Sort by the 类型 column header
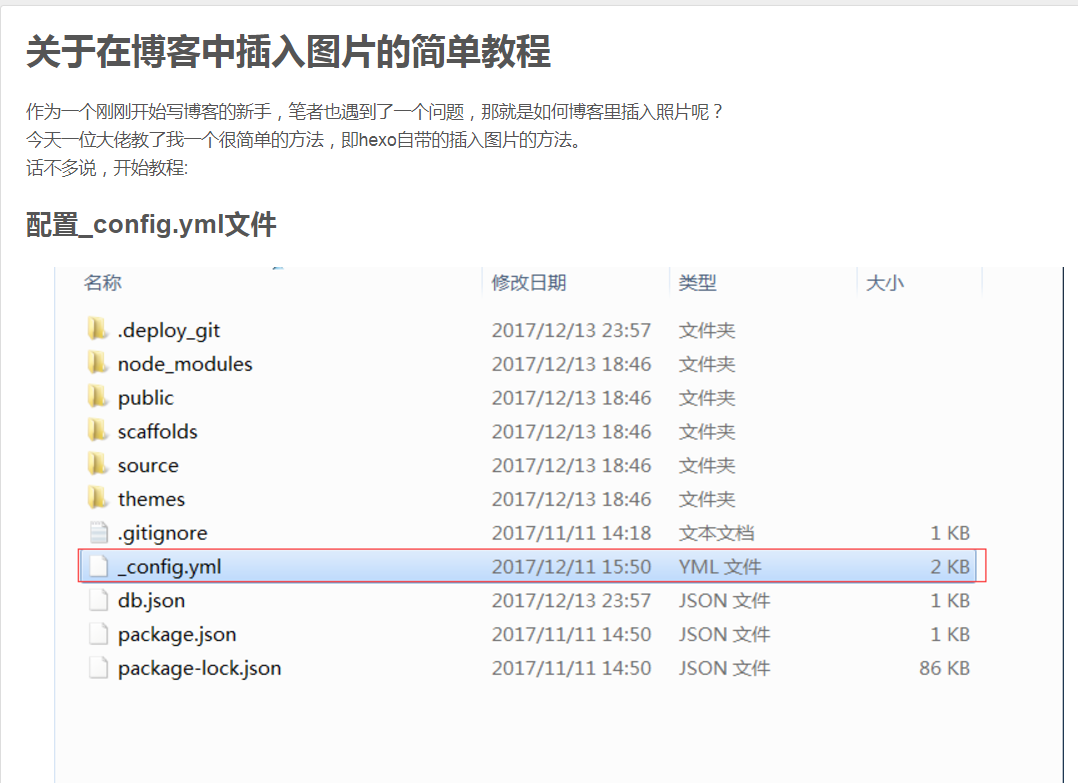 tap(697, 283)
